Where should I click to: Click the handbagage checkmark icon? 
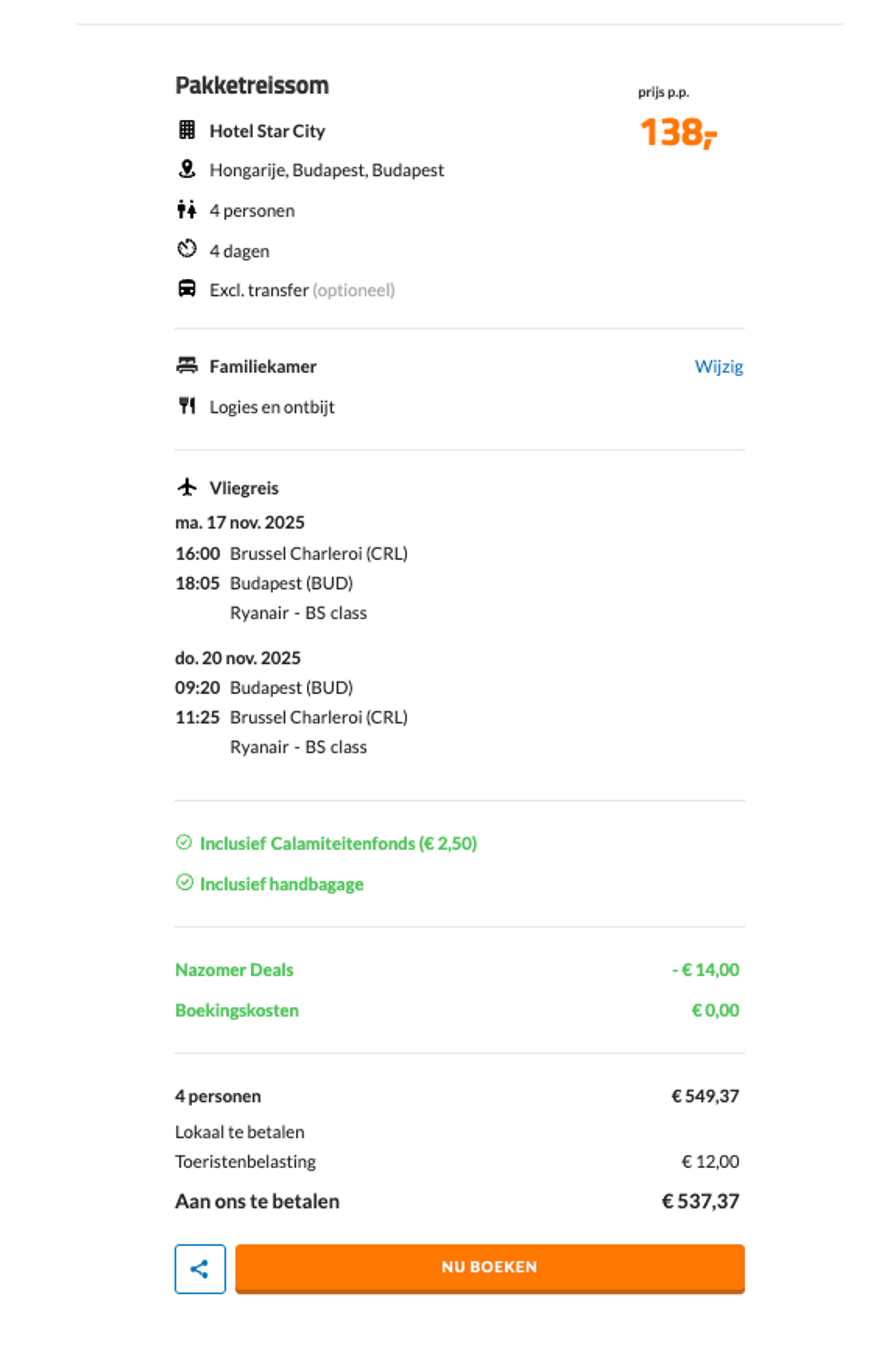tap(184, 882)
